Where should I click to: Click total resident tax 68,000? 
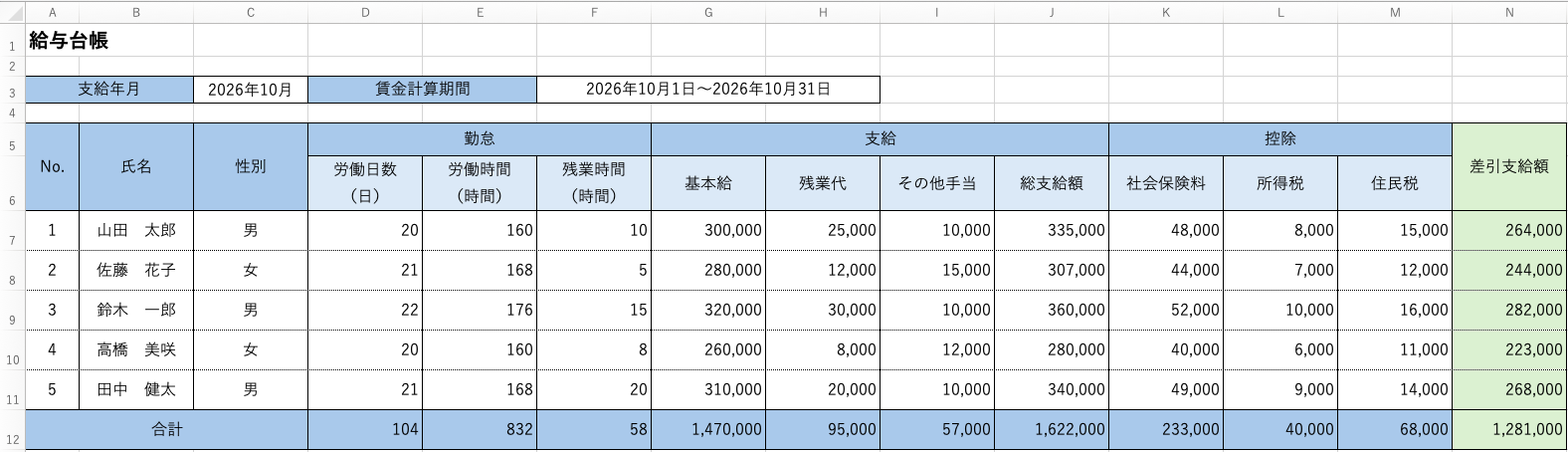tap(1395, 430)
